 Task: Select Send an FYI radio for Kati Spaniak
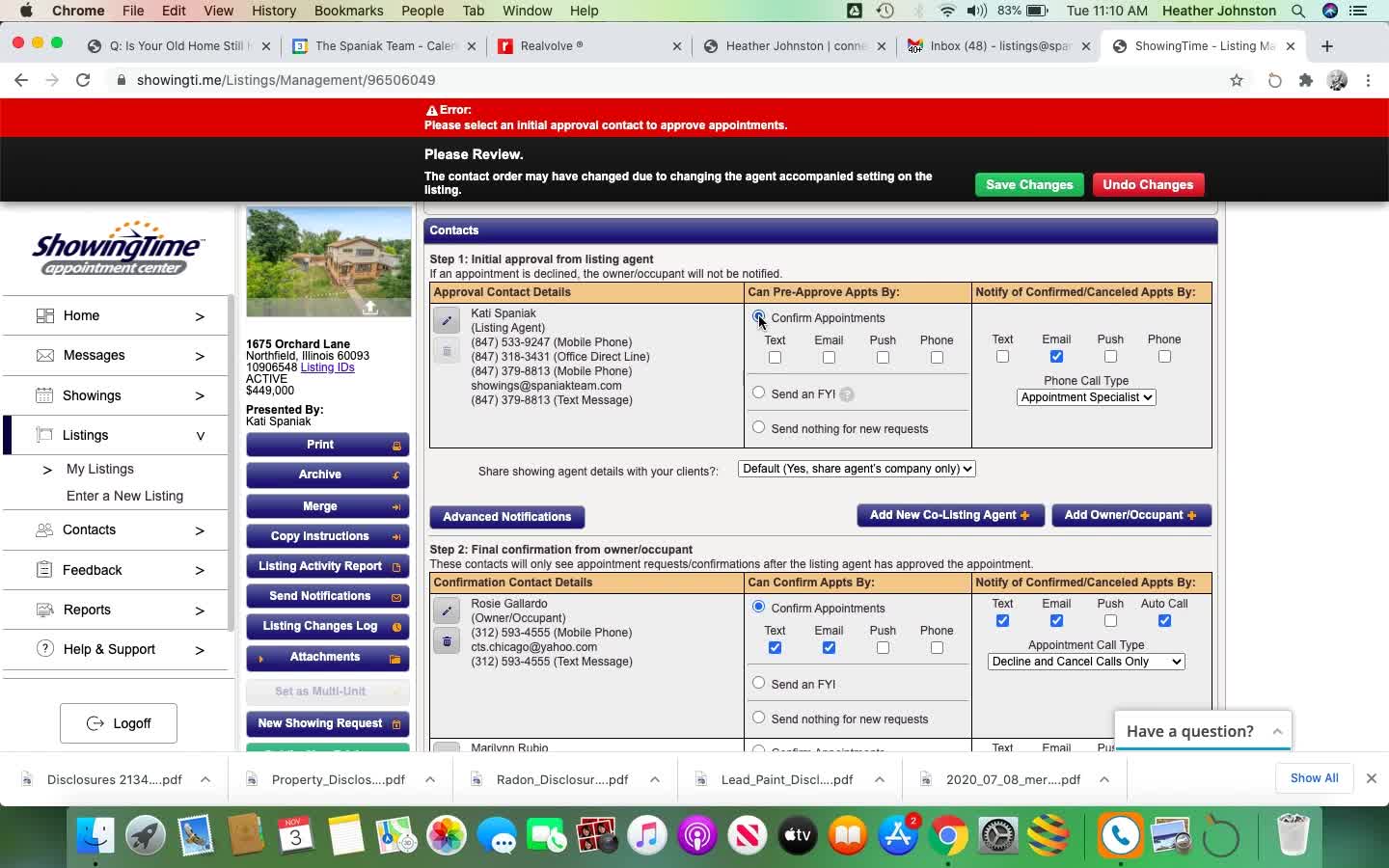(x=758, y=393)
